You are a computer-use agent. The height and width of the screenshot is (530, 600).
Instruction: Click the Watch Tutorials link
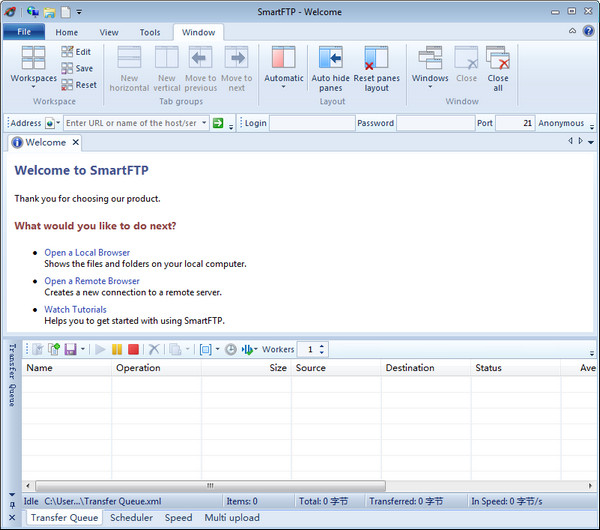[x=75, y=309]
